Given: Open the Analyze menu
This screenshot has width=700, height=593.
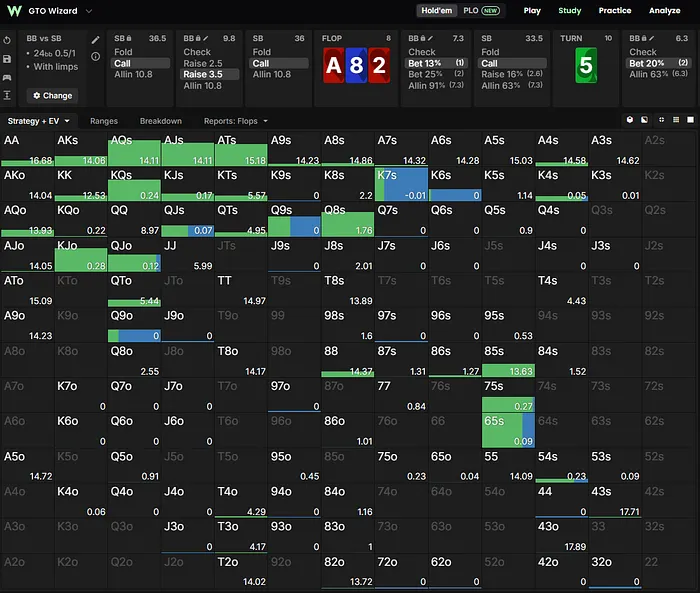Looking at the screenshot, I should (664, 11).
